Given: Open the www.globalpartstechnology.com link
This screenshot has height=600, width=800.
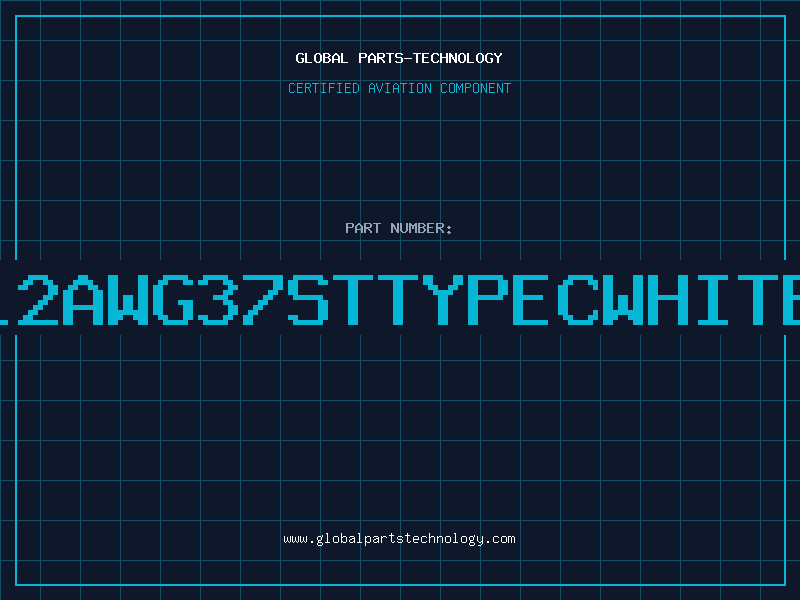Looking at the screenshot, I should click(x=399, y=539).
